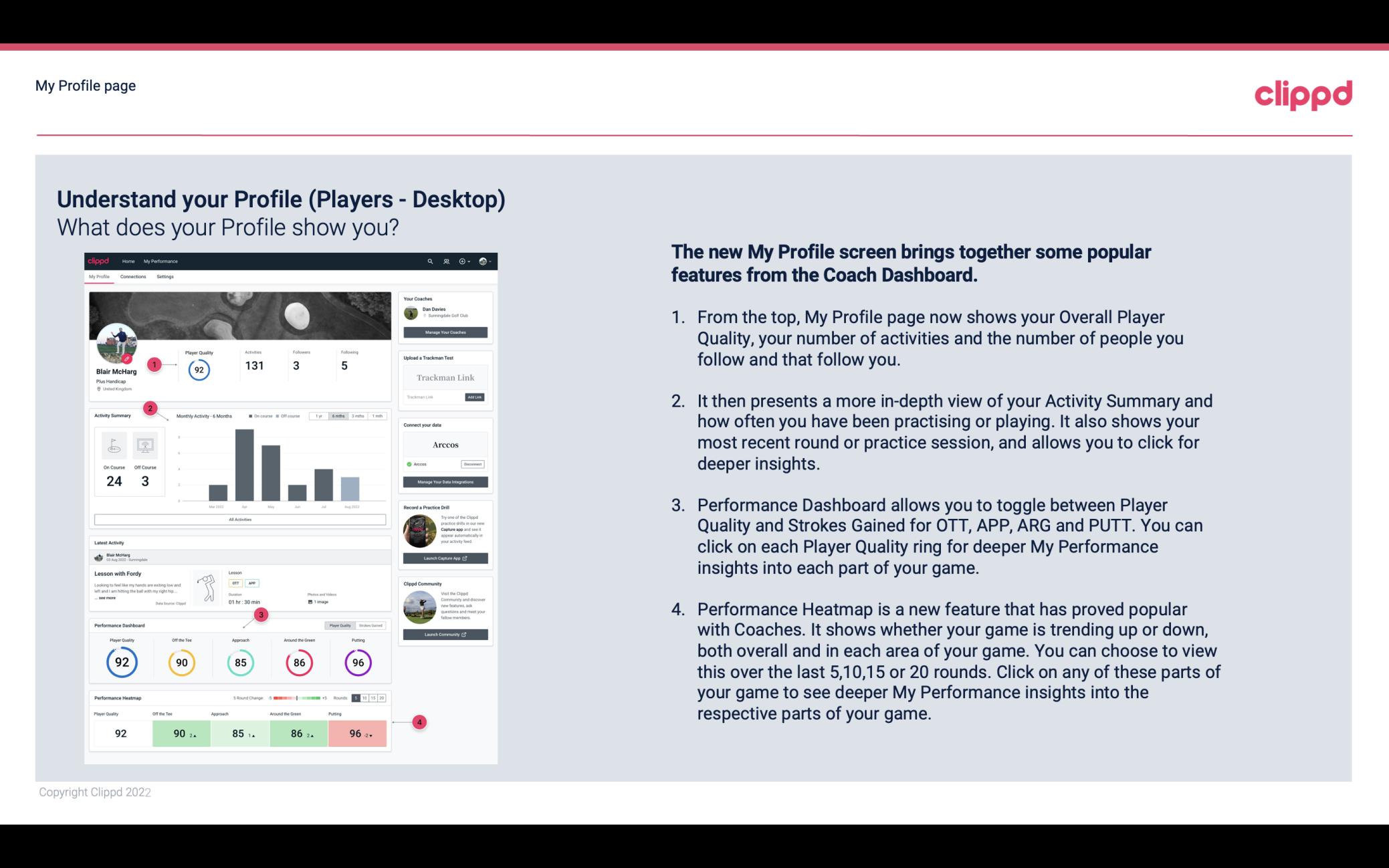Select the My Profile tab icon
This screenshot has height=868, width=1389.
101,278
